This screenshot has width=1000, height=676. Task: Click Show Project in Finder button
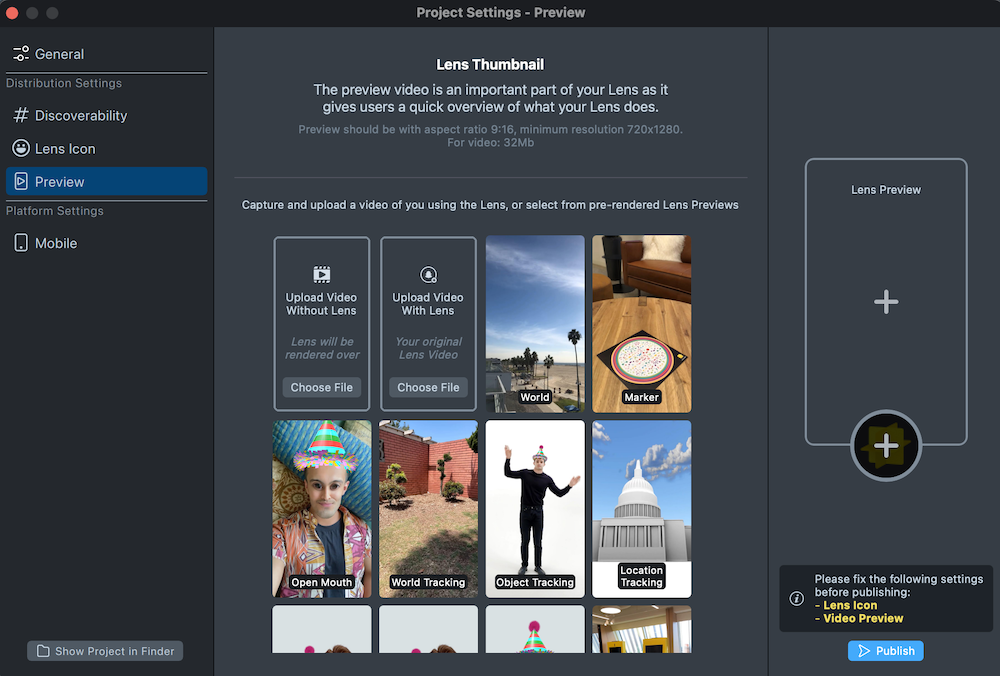[x=105, y=651]
